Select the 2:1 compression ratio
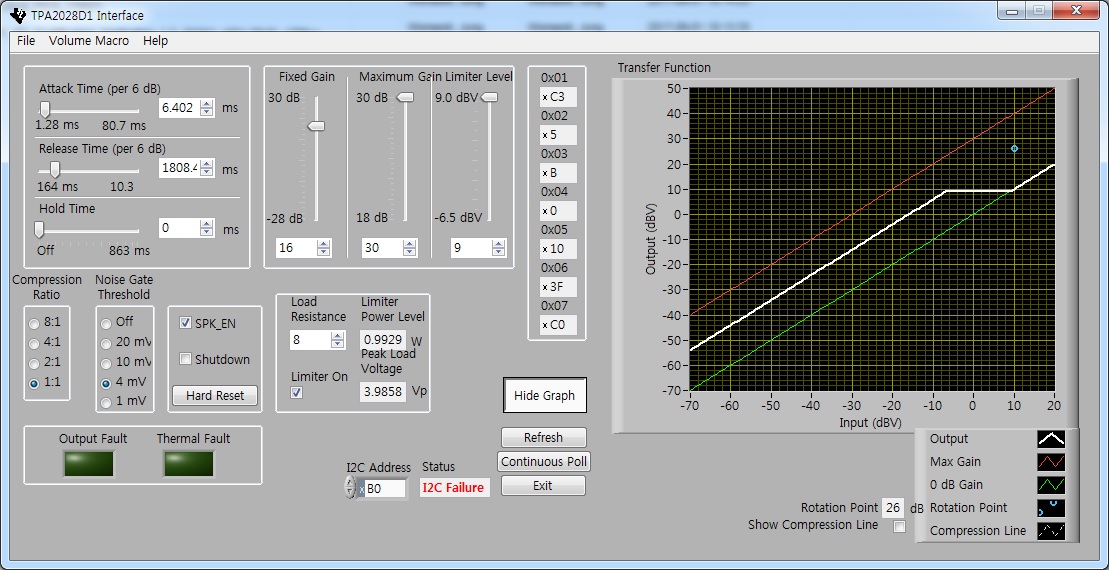 click(34, 363)
